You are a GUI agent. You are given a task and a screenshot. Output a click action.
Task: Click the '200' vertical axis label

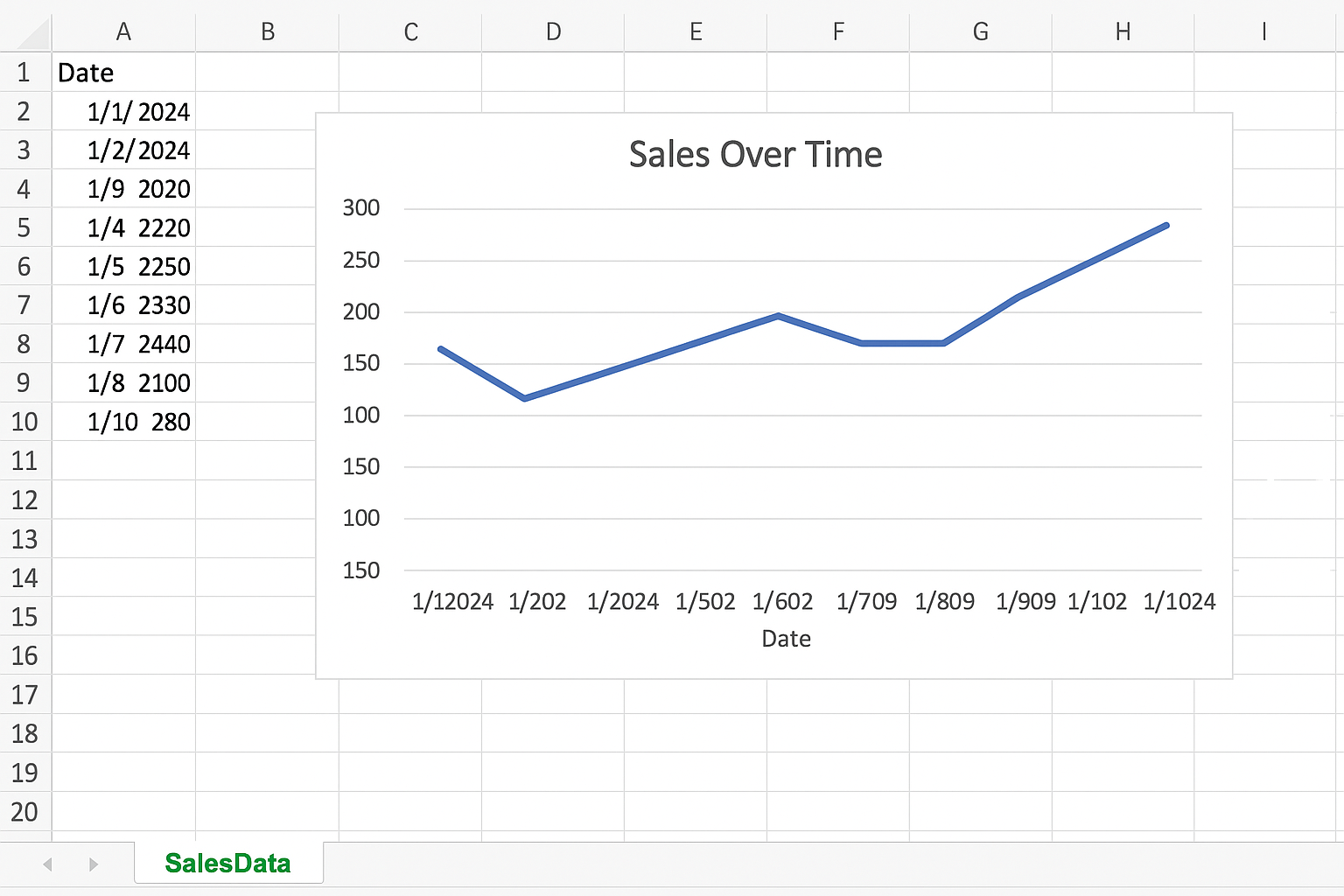pos(361,311)
